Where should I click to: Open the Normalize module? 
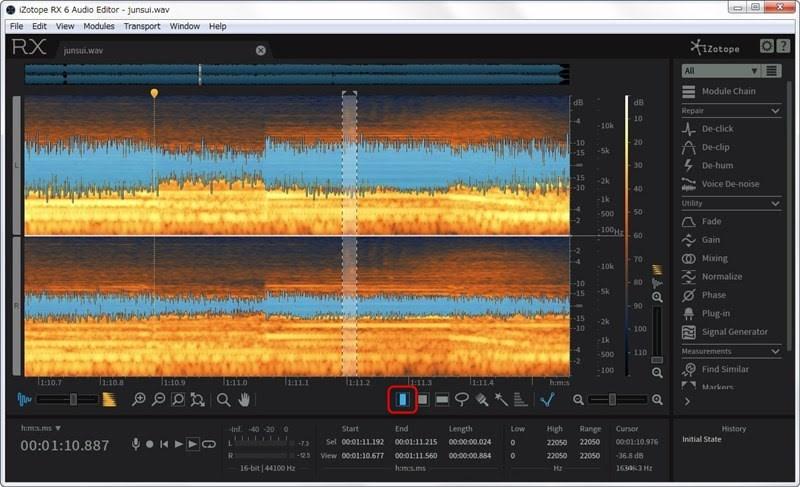(712, 276)
